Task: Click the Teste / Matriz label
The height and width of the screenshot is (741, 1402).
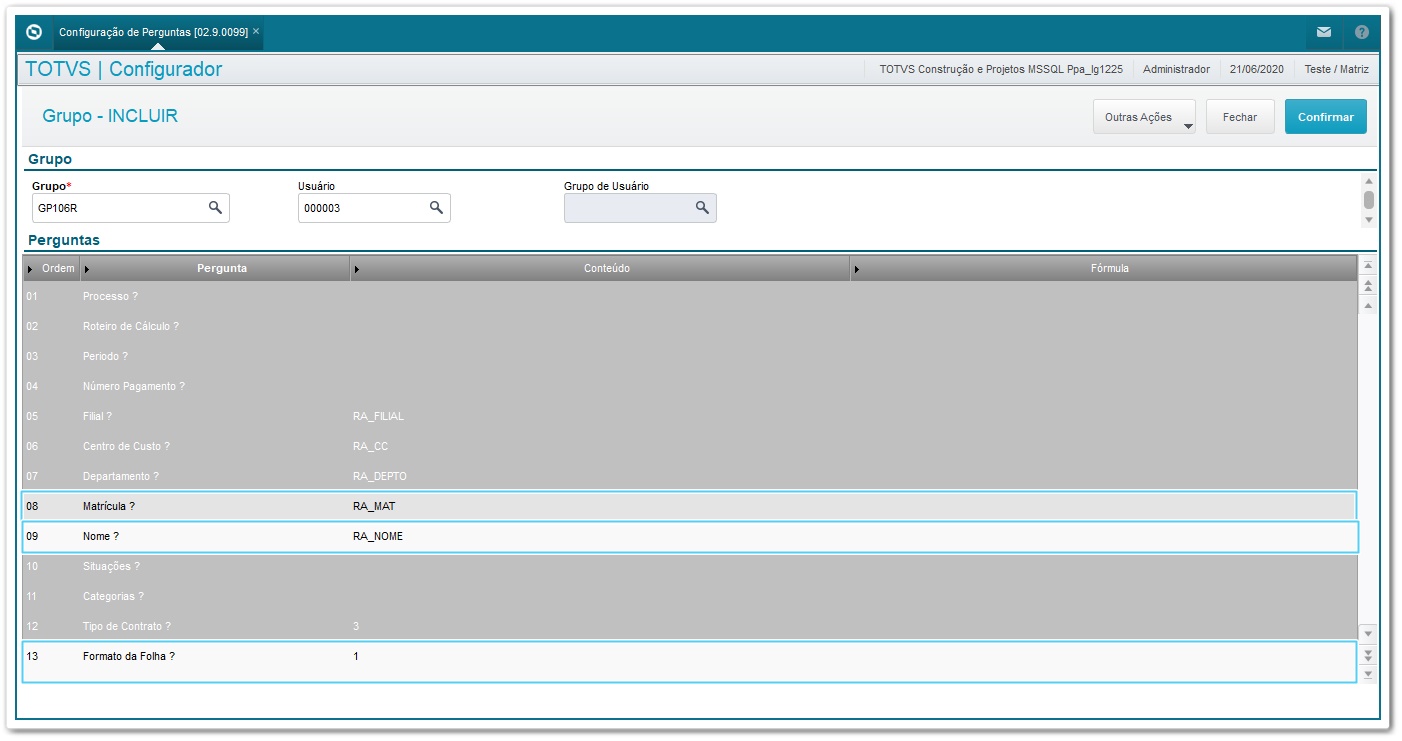Action: click(1336, 69)
